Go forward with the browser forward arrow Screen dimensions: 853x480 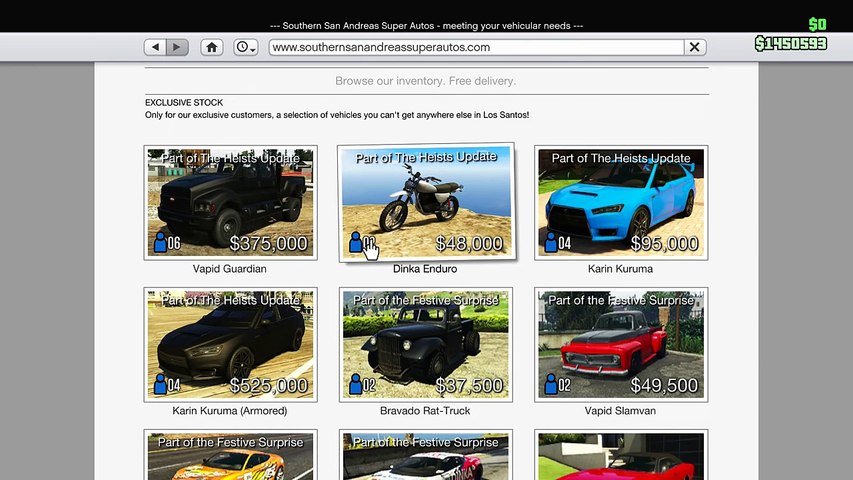pos(177,47)
